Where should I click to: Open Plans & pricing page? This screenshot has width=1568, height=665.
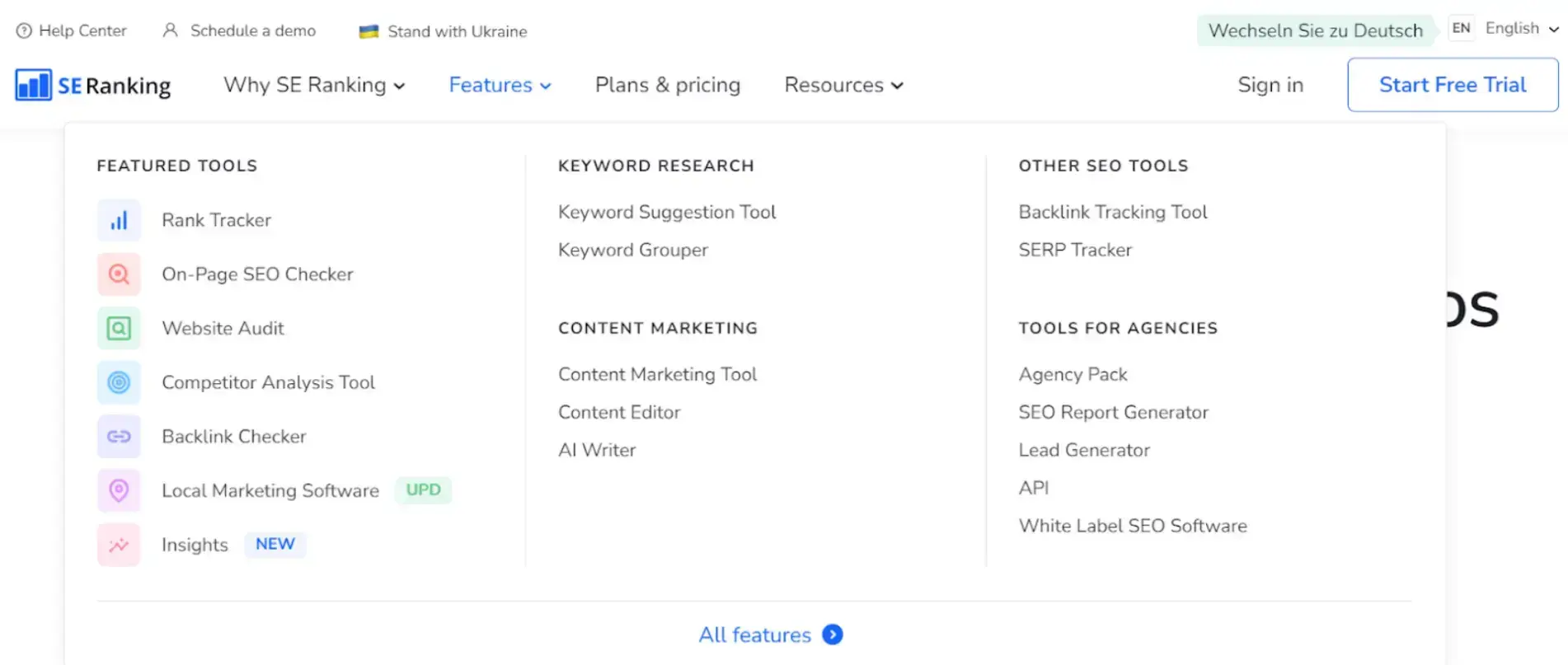pos(667,85)
